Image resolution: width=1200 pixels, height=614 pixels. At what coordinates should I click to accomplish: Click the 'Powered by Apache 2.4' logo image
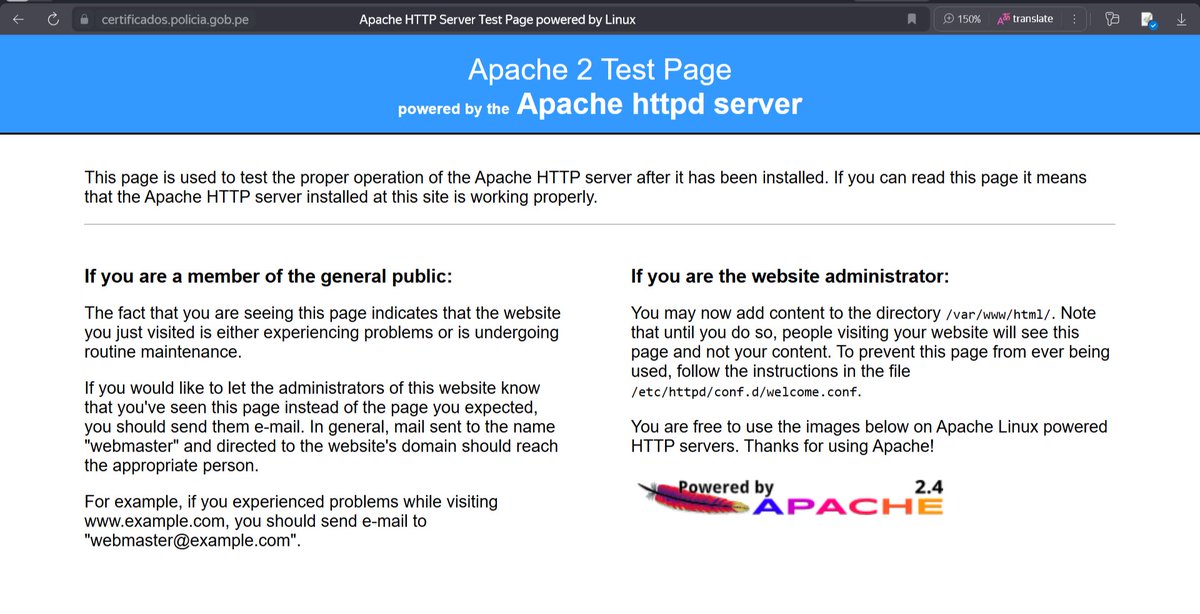click(790, 497)
